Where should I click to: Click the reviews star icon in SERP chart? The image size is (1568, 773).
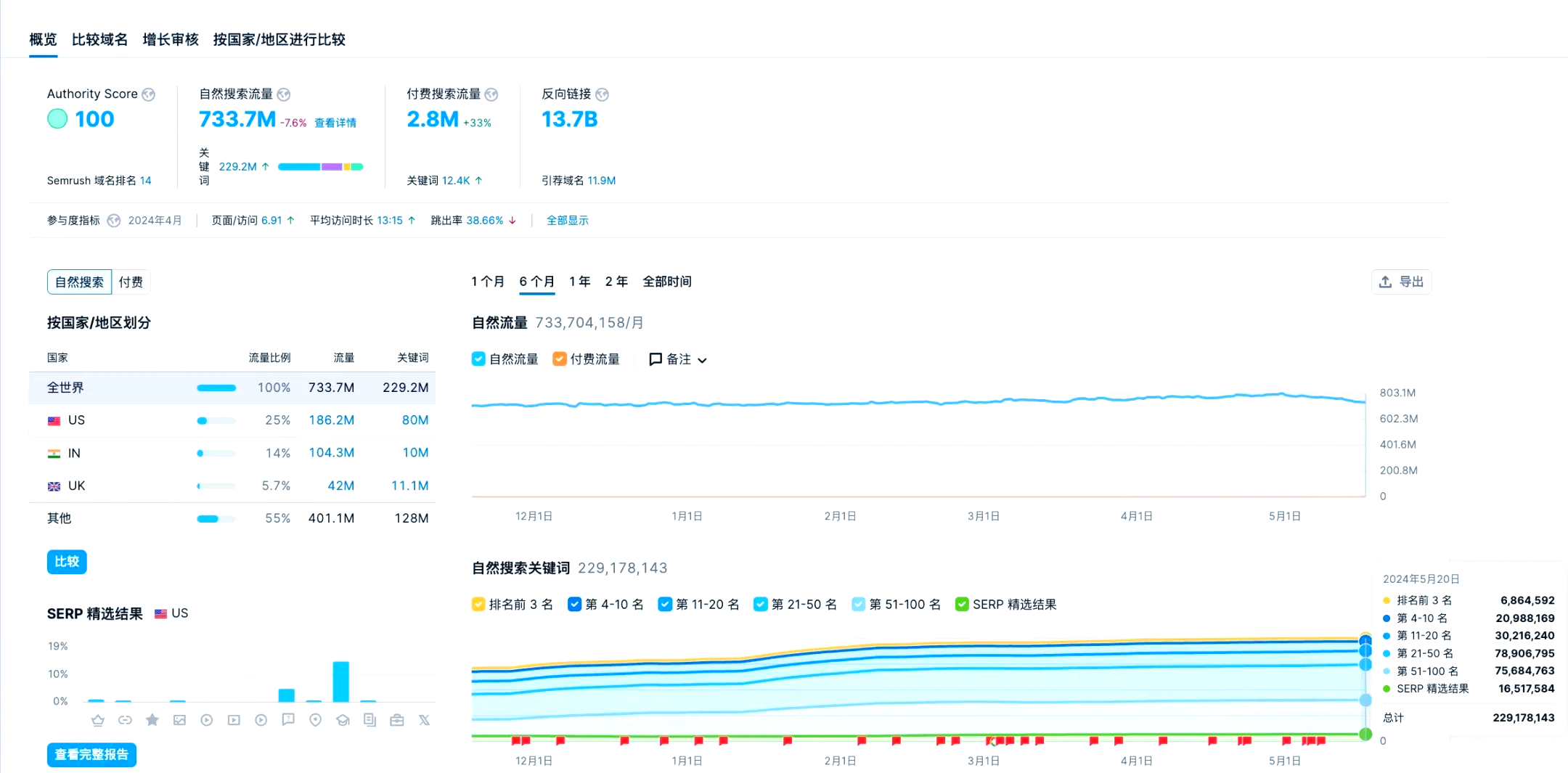pos(152,720)
